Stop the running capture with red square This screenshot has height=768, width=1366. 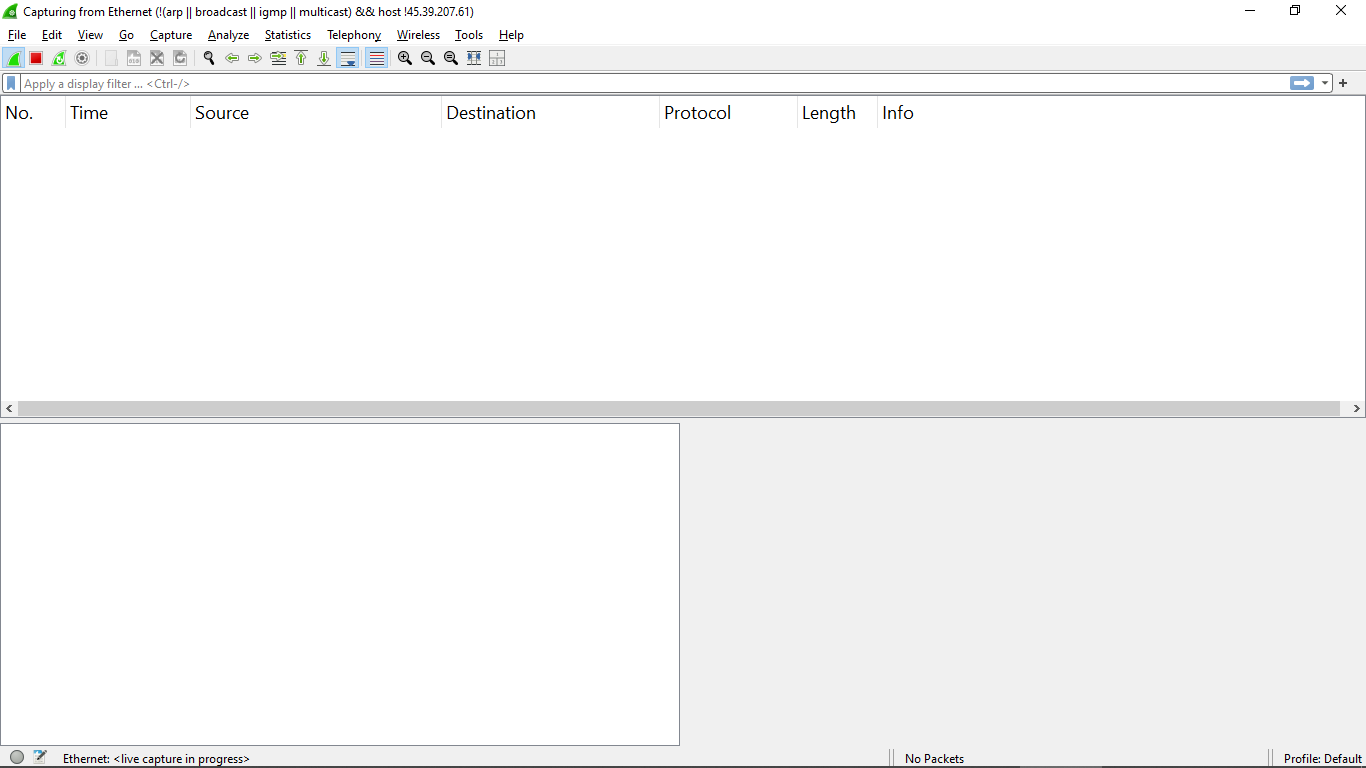[36, 58]
